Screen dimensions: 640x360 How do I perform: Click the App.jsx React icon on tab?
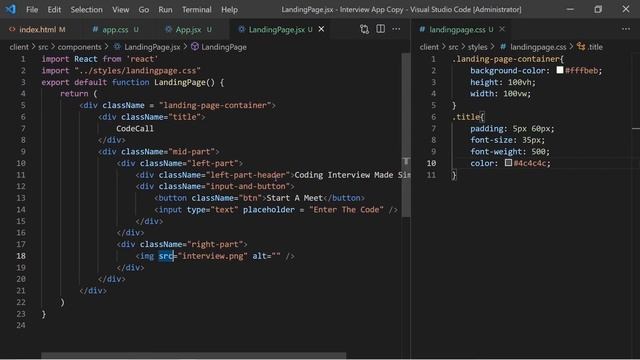point(168,29)
